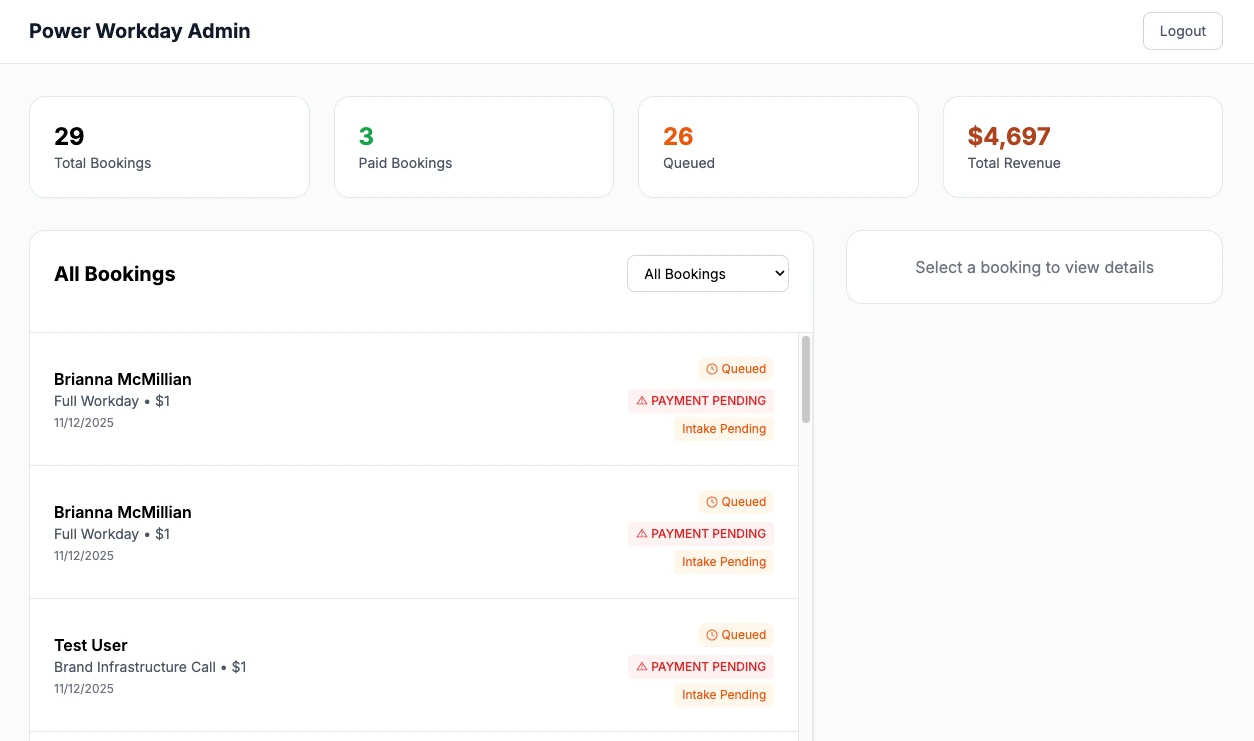Select the first Brianna McMillian booking name
Image resolution: width=1254 pixels, height=741 pixels.
coord(123,379)
